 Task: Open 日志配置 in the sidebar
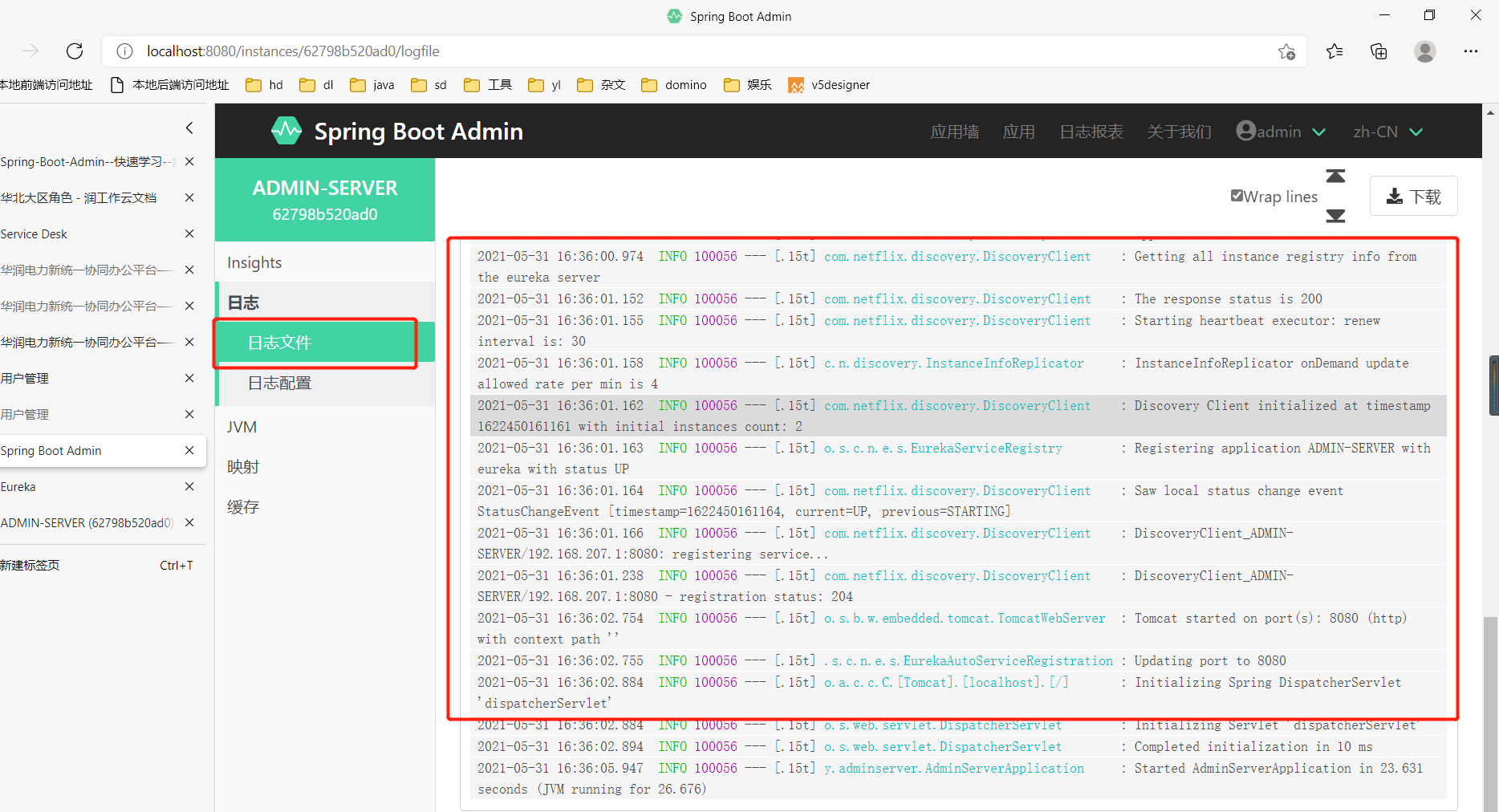[278, 383]
